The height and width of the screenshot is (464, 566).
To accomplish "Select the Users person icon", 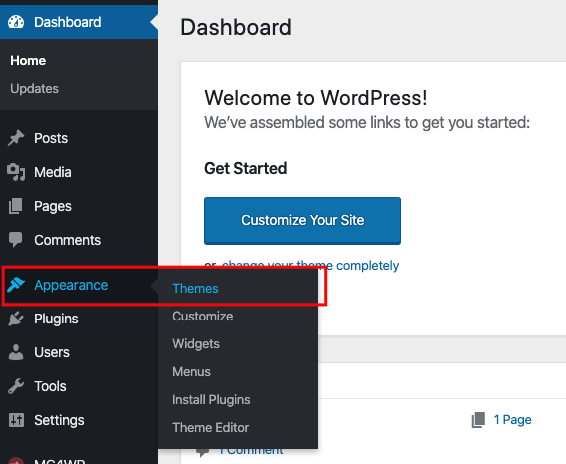I will coord(16,352).
